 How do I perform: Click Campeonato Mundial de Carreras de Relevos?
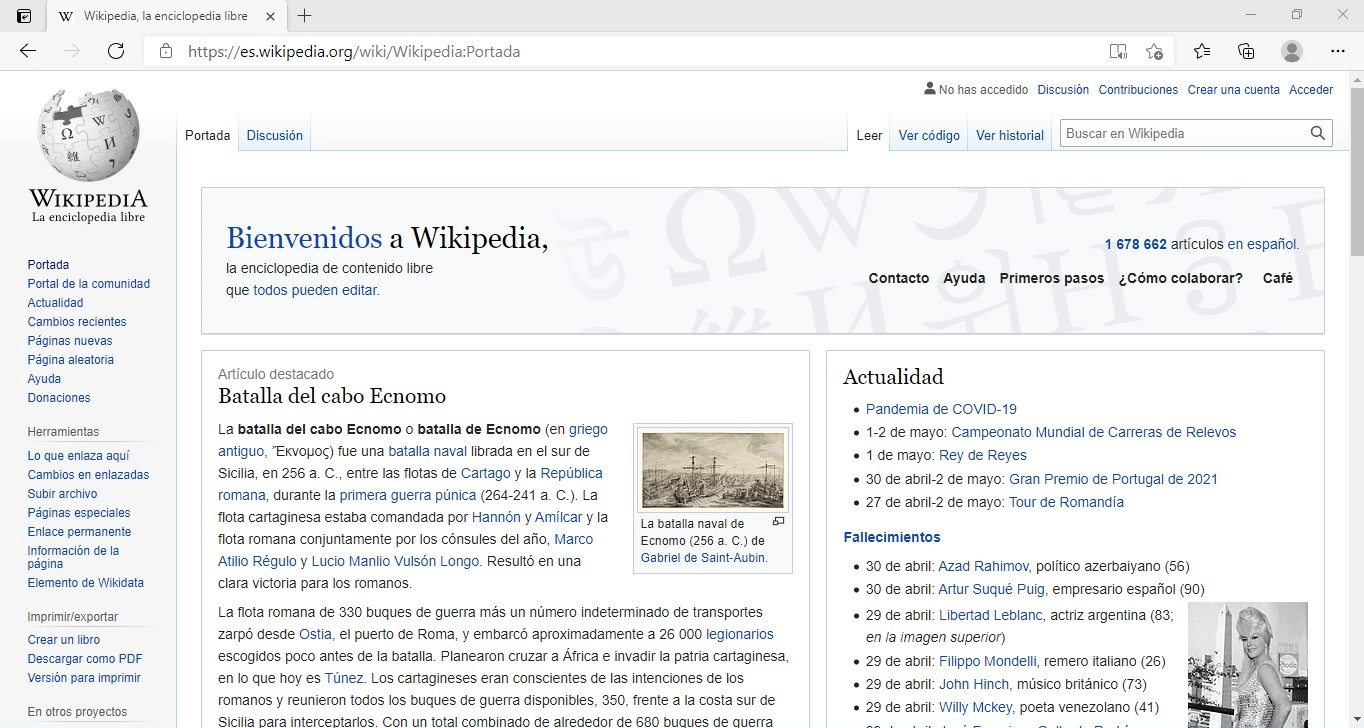pos(1094,433)
